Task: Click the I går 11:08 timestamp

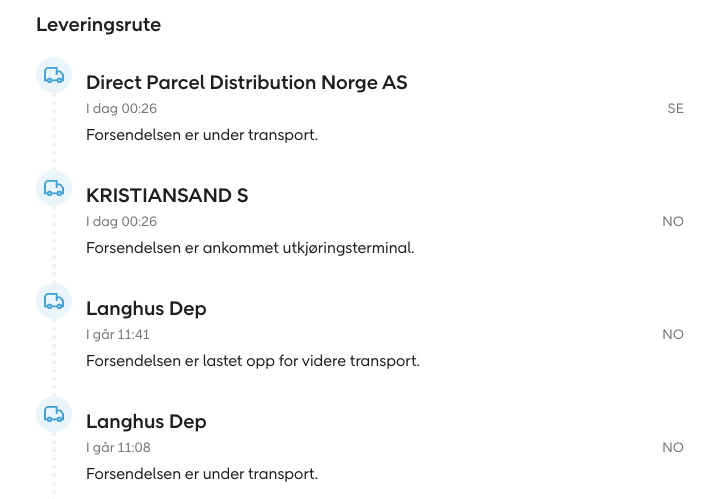Action: coord(118,447)
